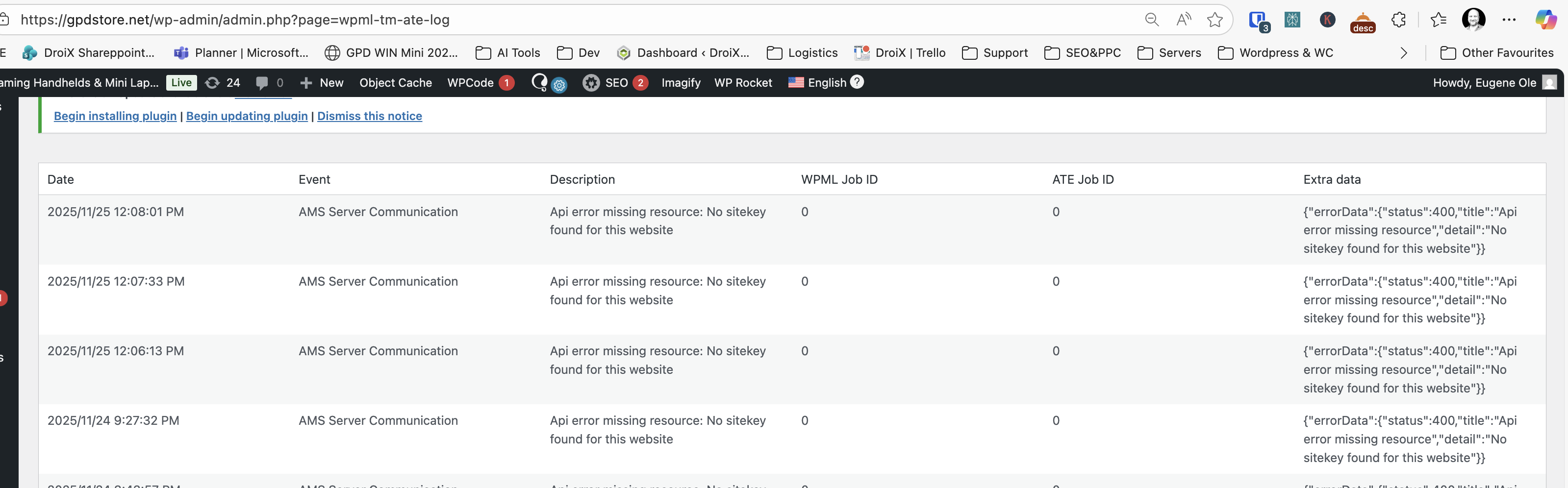Click the Begin installing plugin link
This screenshot has width=1568, height=488.
[115, 116]
